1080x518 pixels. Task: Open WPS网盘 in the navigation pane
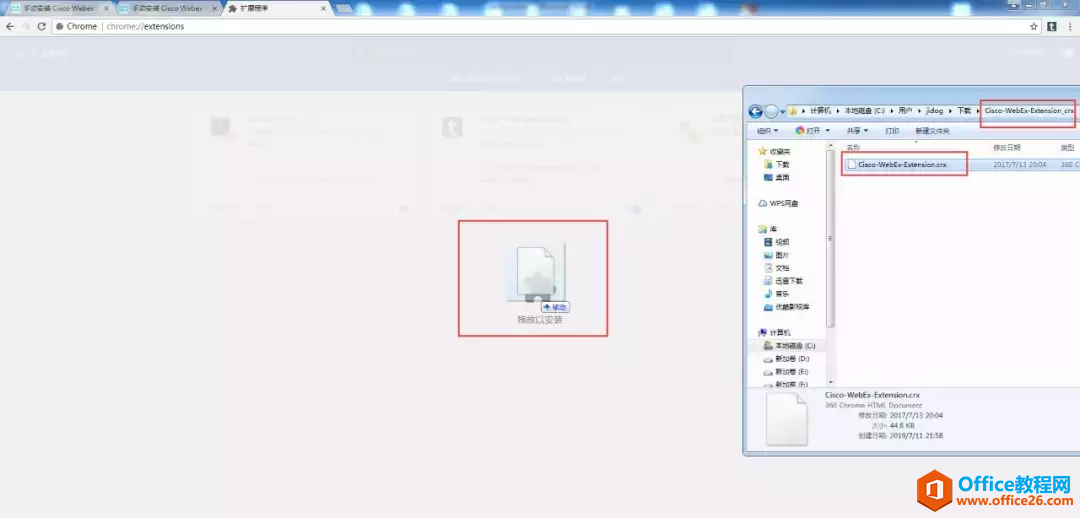pyautogui.click(x=778, y=203)
